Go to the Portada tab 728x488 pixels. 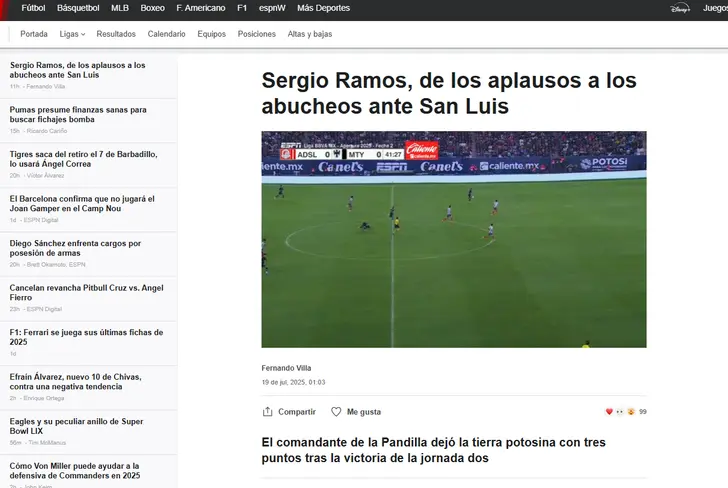[34, 34]
